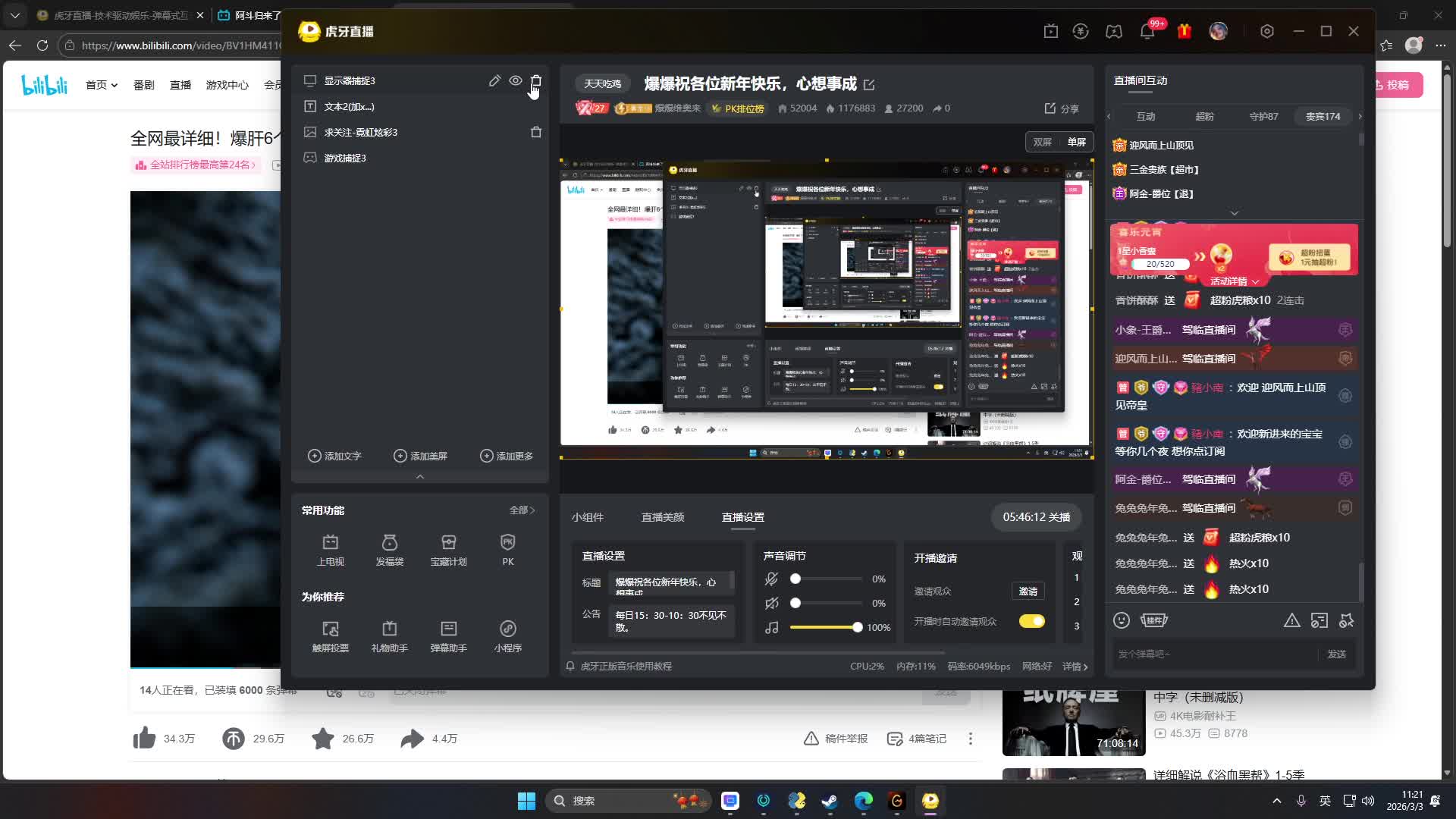Toggle 开播时自动邀请观众 switch off

tap(1031, 621)
